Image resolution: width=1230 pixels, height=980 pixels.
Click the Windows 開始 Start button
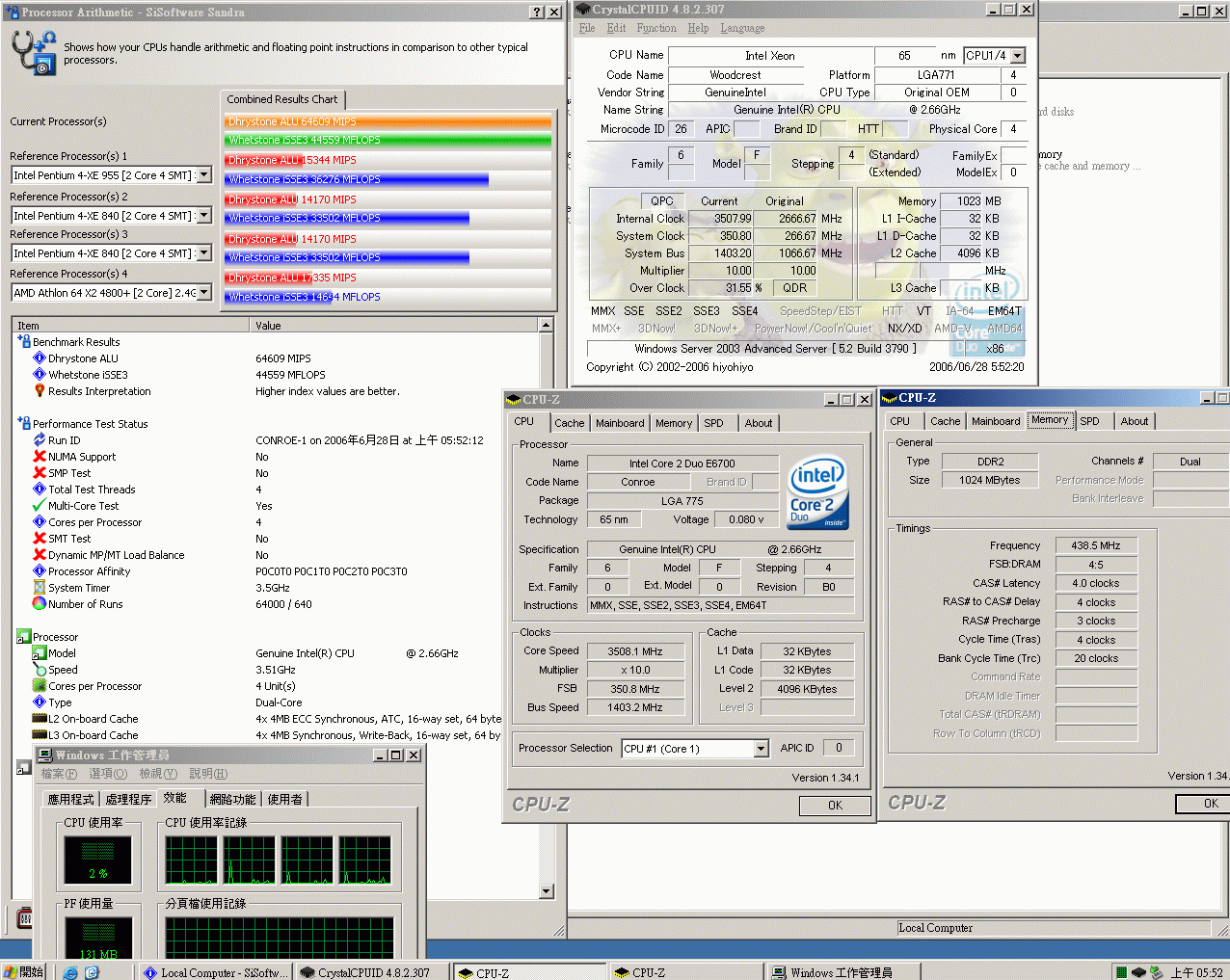(23, 972)
